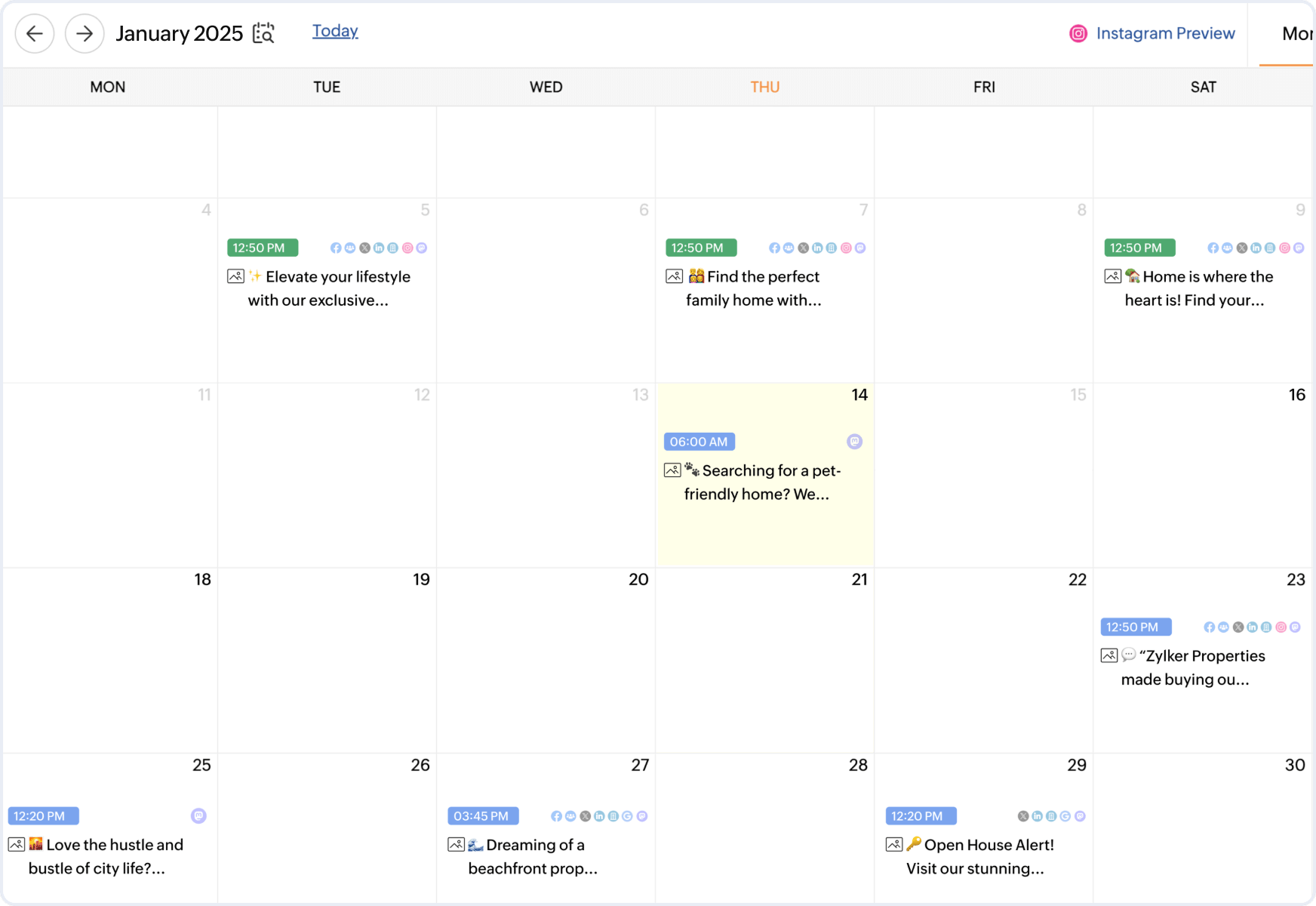Click the Mastodon icon on the Open House Alert post

tap(1080, 816)
